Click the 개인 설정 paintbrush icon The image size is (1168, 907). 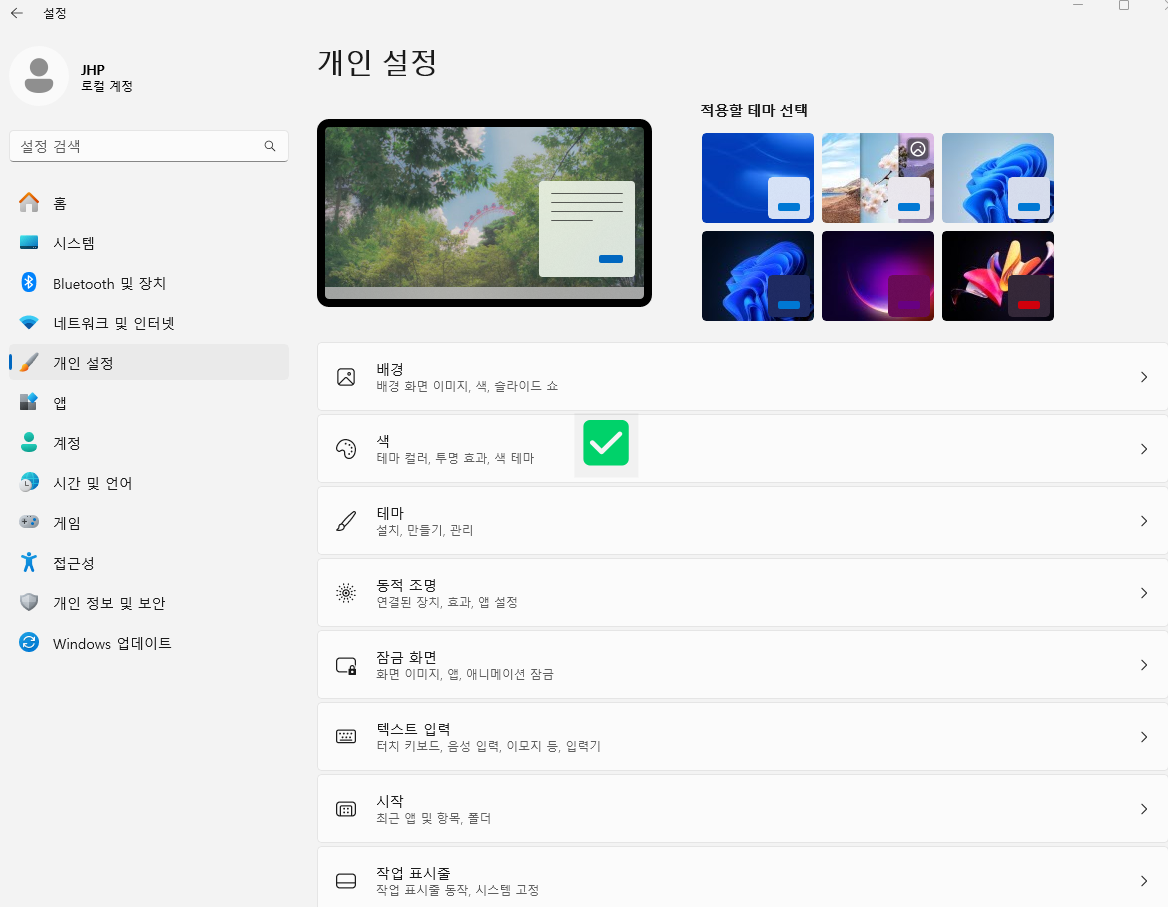point(29,363)
